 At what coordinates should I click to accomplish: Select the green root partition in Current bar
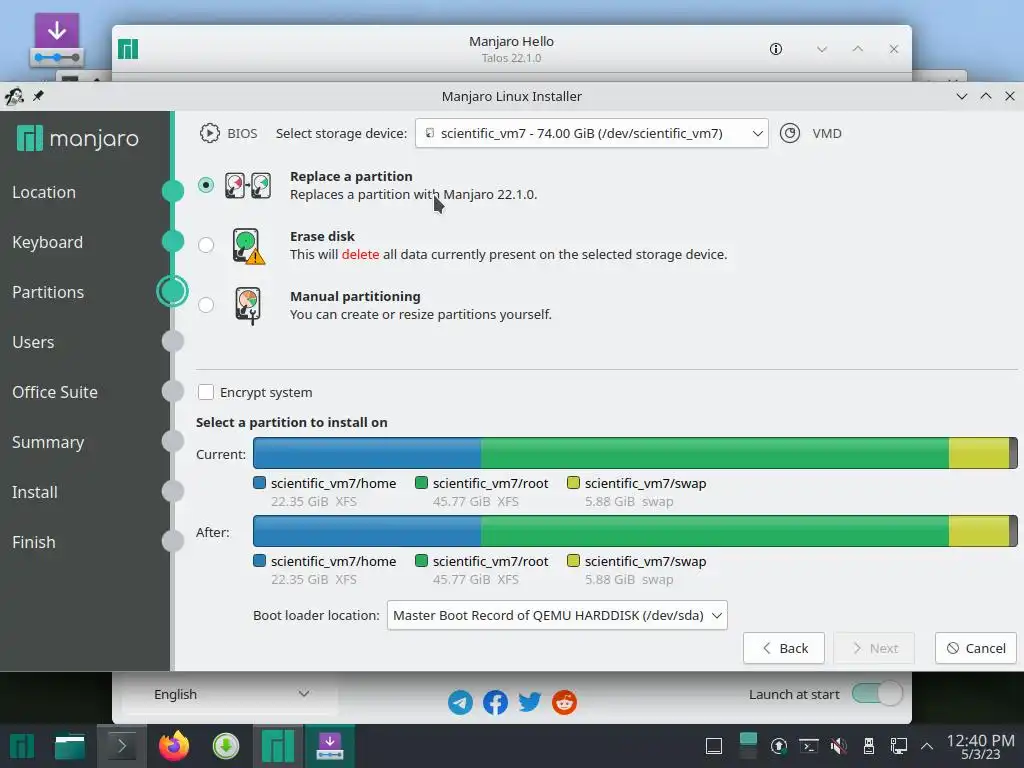pos(715,453)
